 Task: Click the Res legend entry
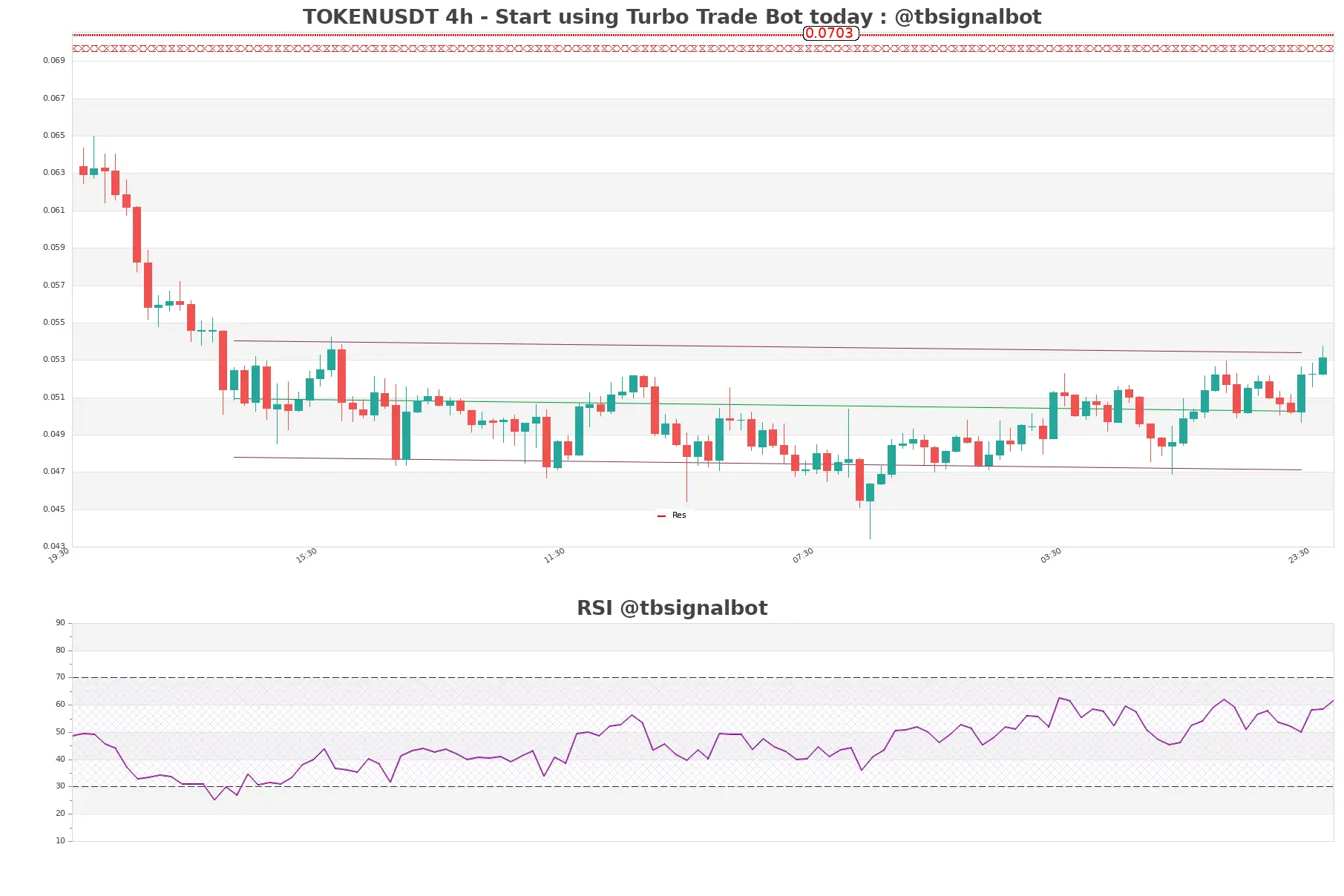tap(672, 515)
